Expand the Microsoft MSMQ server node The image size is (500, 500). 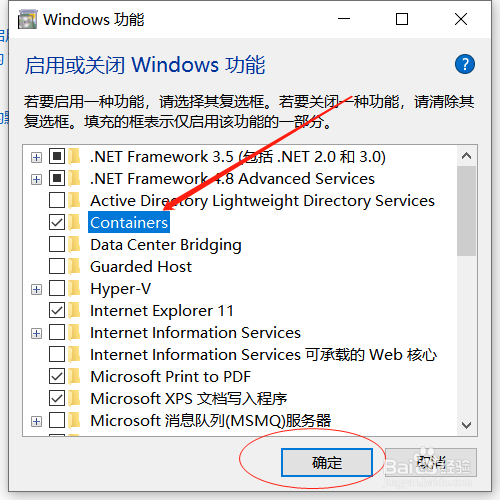click(x=36, y=421)
